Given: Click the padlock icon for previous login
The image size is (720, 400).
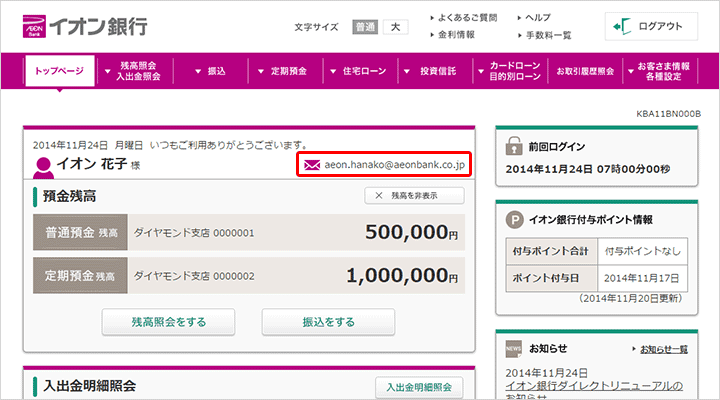Looking at the screenshot, I should [x=515, y=142].
